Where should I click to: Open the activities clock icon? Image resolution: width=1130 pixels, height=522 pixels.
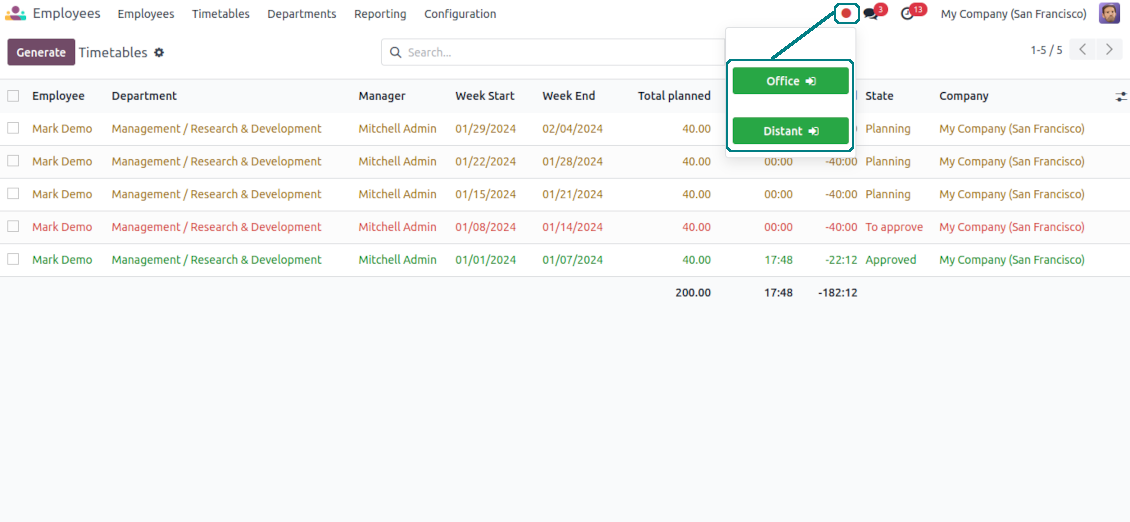pyautogui.click(x=907, y=14)
